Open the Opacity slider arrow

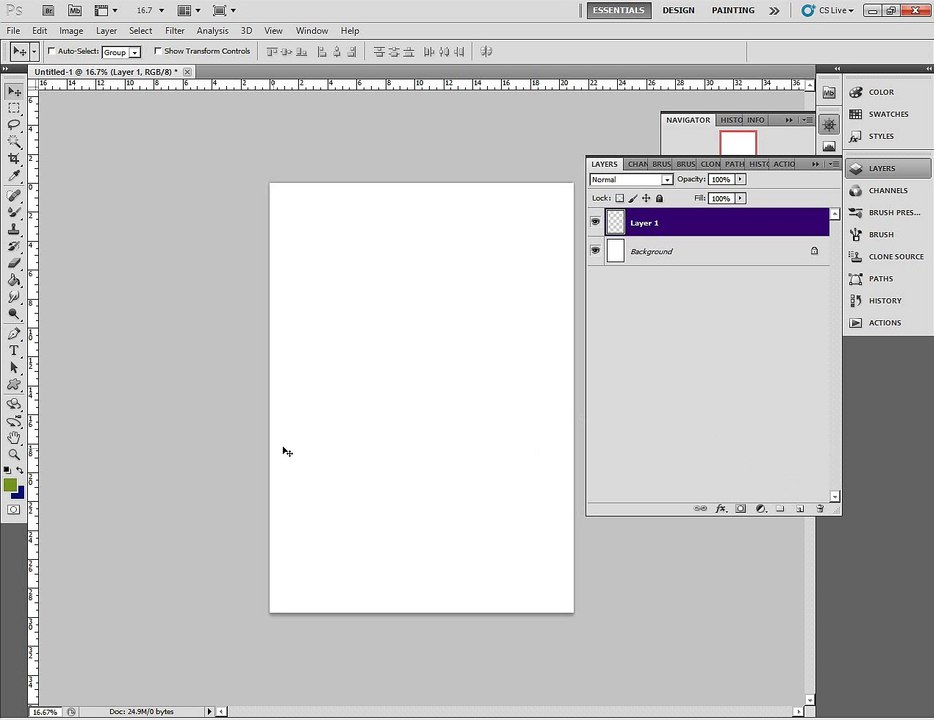tap(740, 179)
